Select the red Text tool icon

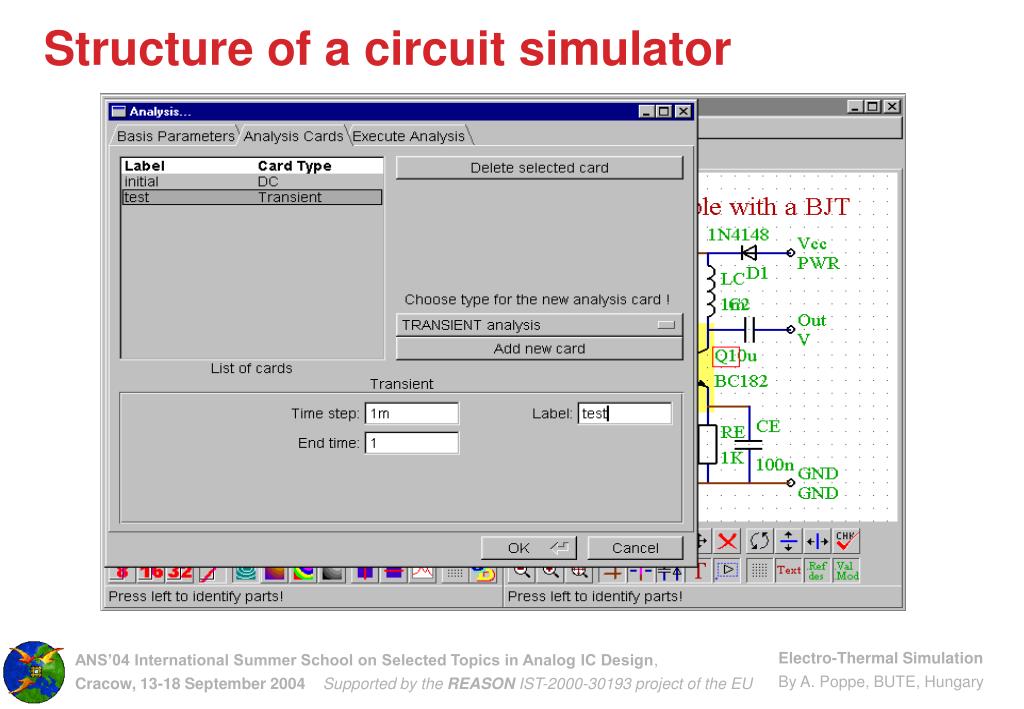click(x=788, y=570)
